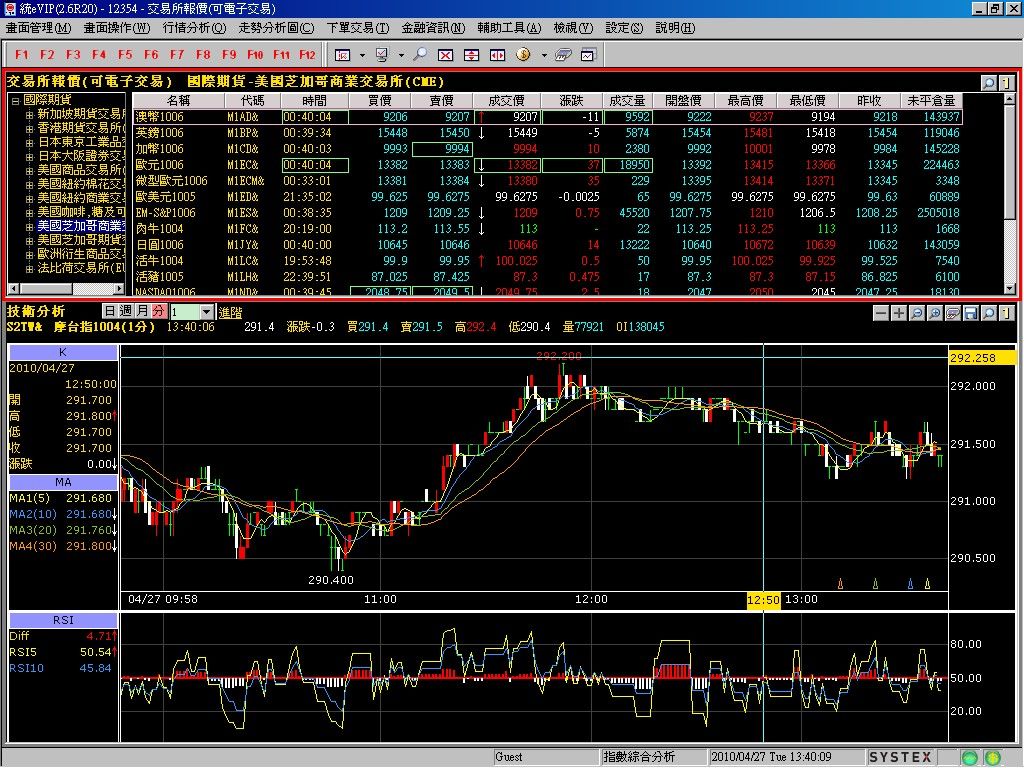Switch chart period to 分 (minute)
The width and height of the screenshot is (1024, 768).
pos(159,312)
